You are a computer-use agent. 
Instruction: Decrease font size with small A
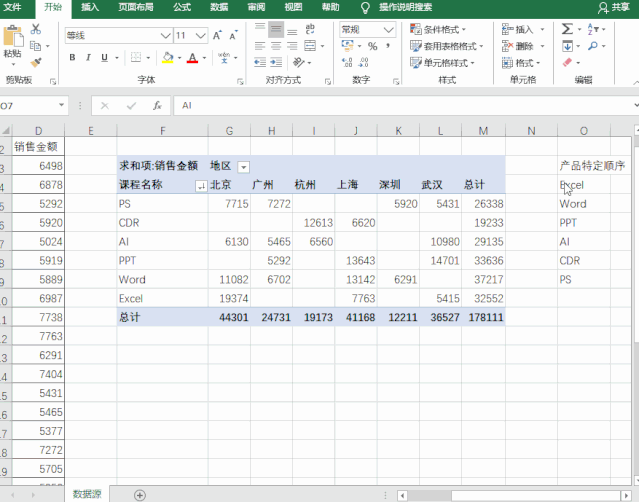(233, 35)
